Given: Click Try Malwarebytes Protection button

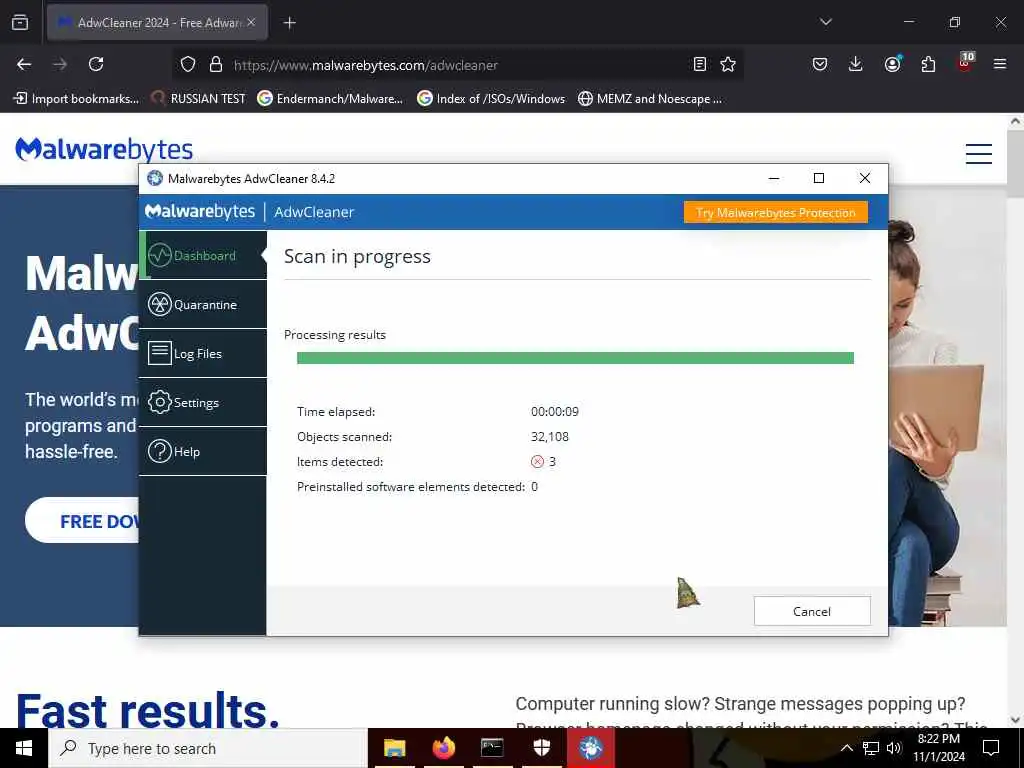Looking at the screenshot, I should coord(775,212).
